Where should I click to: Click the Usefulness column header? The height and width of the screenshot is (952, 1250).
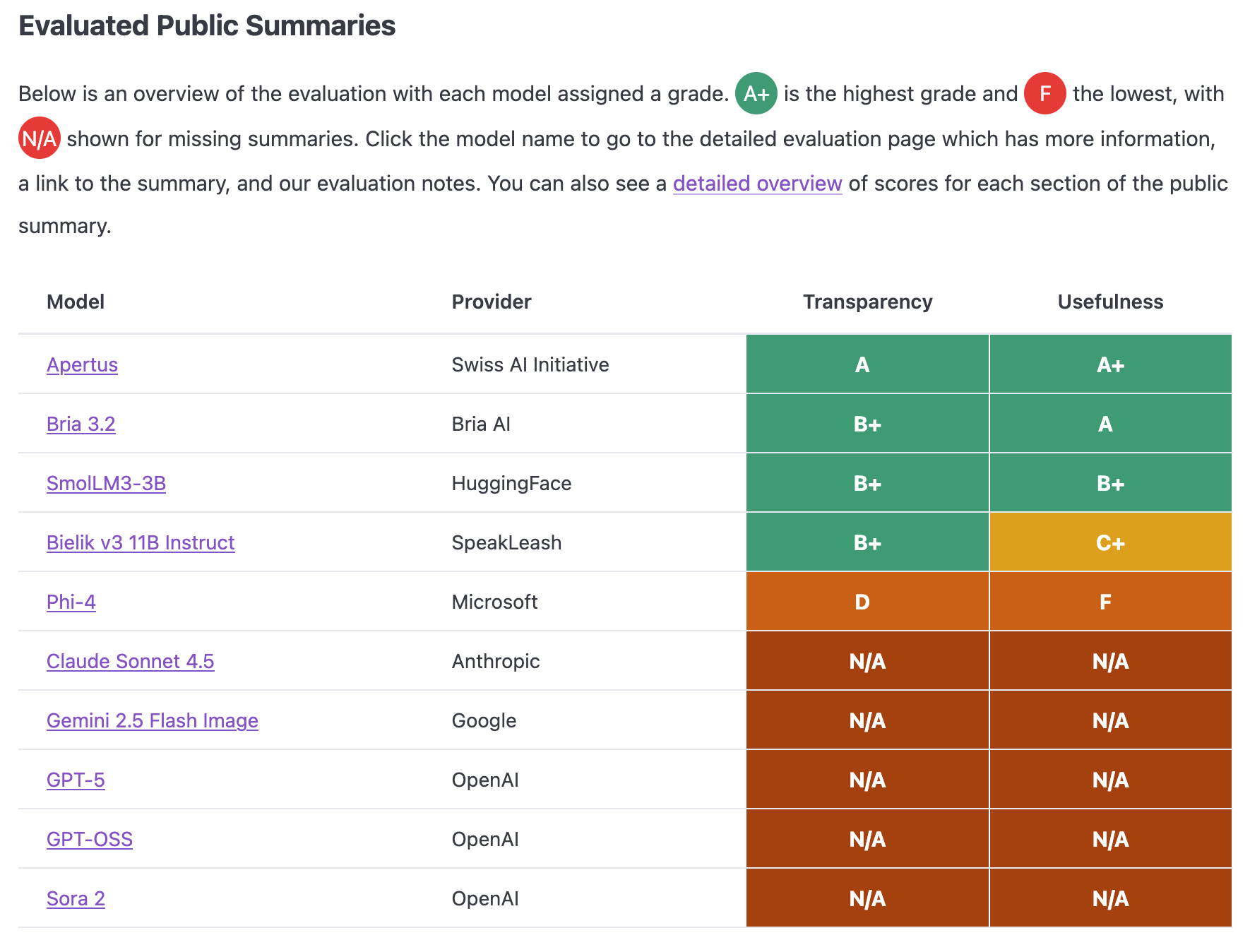coord(1110,302)
